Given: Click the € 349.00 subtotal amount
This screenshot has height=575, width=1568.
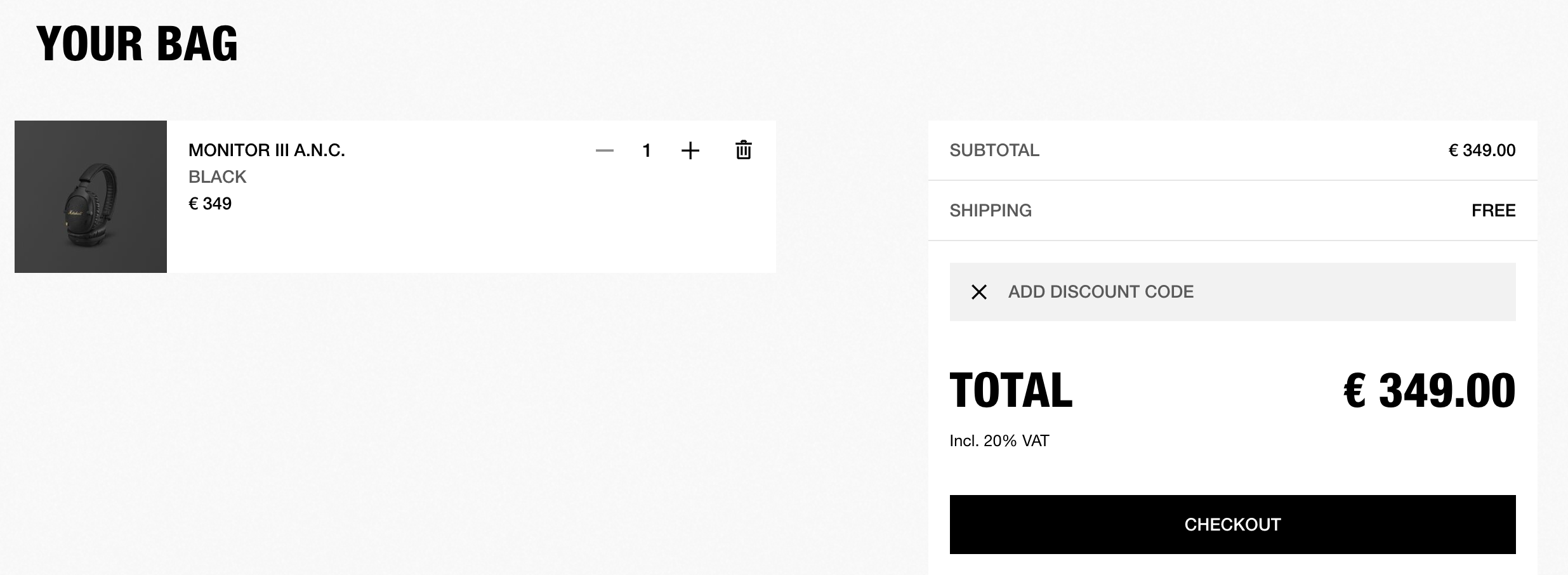Looking at the screenshot, I should click(1482, 150).
